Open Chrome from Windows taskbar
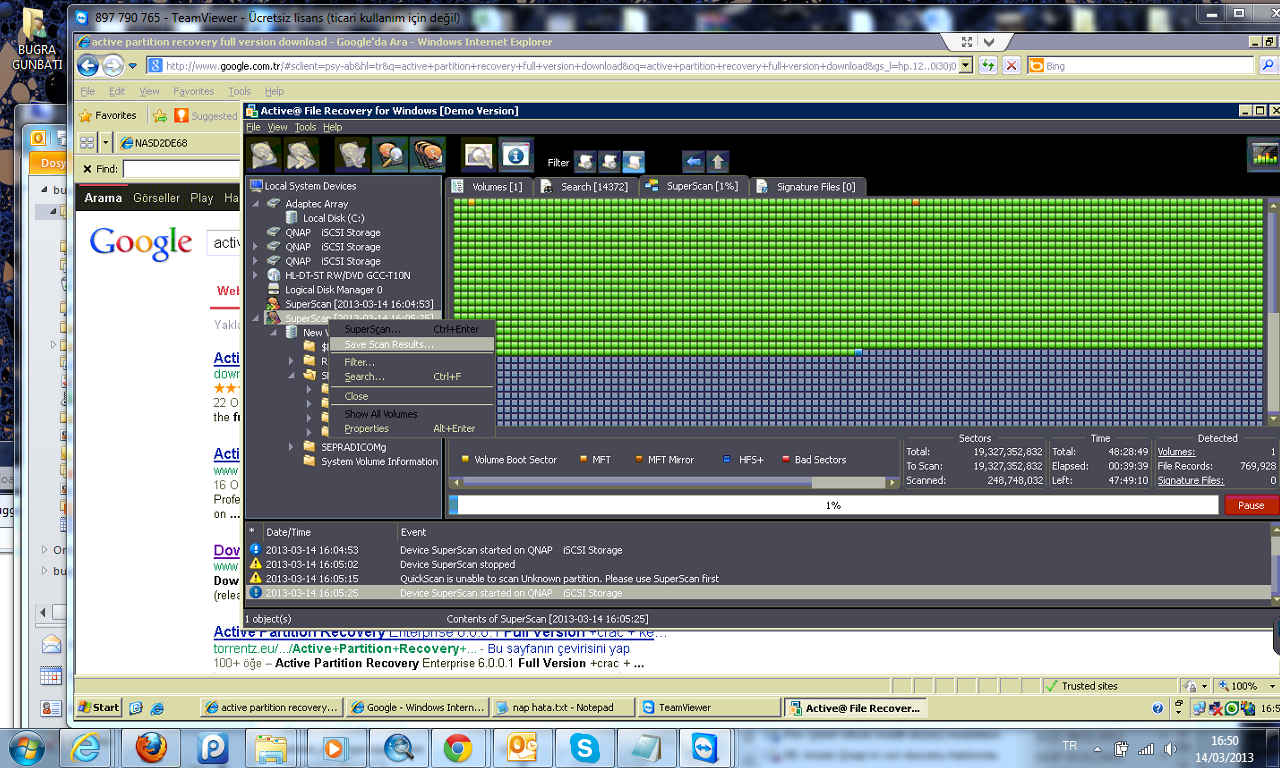Viewport: 1280px width, 768px height. 458,748
